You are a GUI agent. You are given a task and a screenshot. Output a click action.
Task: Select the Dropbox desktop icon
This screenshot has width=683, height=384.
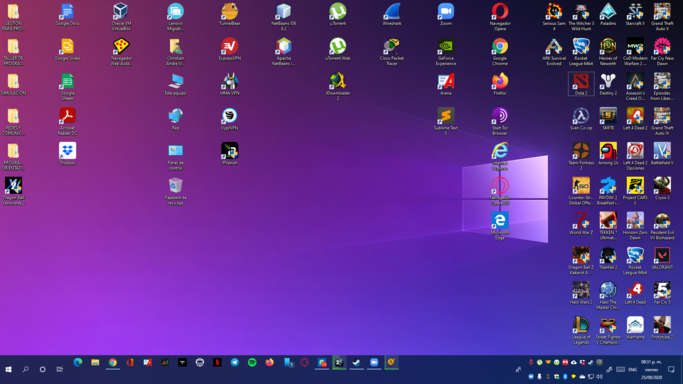point(68,154)
